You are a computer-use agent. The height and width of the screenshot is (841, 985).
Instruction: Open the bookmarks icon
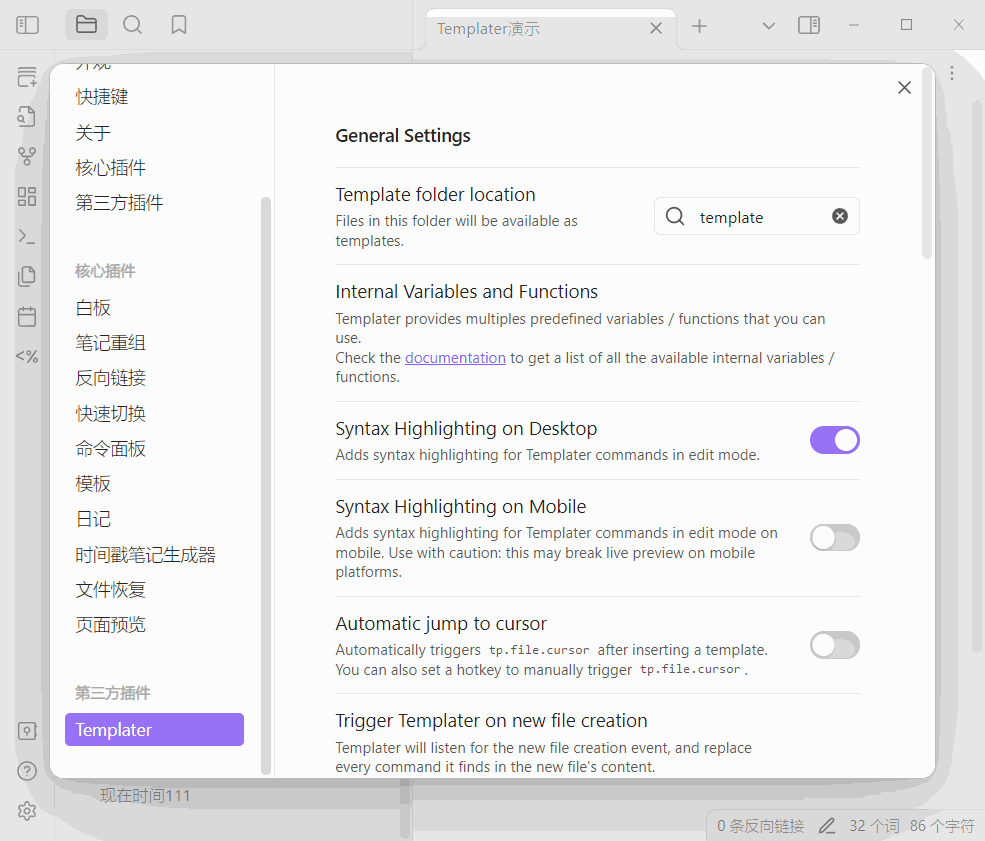point(179,25)
